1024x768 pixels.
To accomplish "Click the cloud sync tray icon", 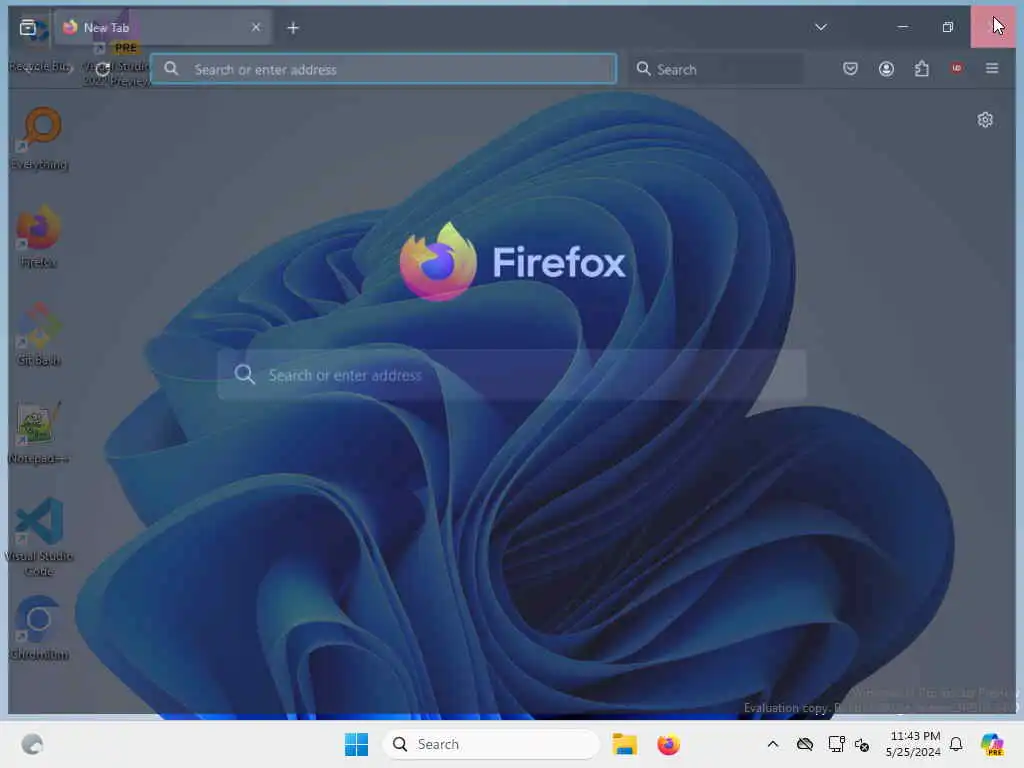I will [805, 744].
